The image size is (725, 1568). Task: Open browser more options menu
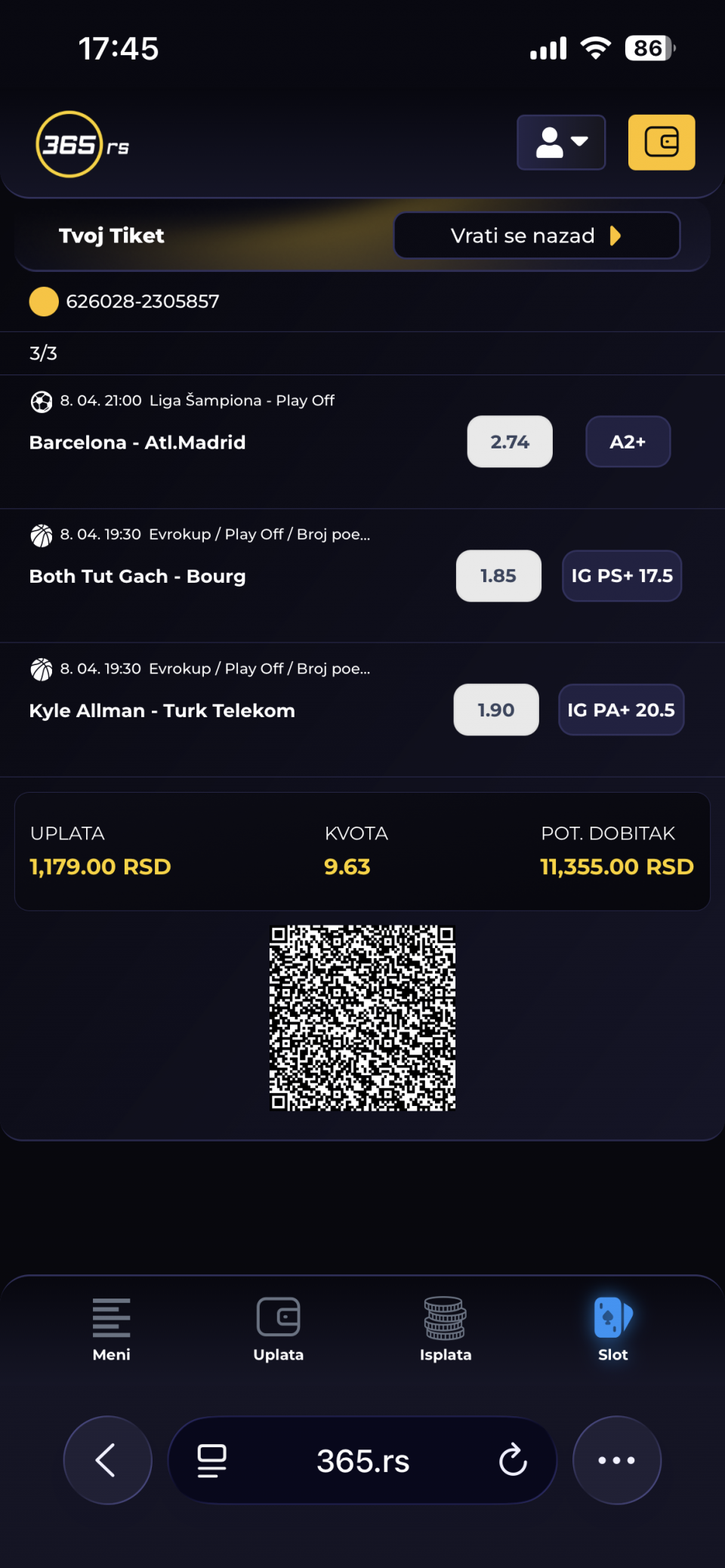coord(616,1460)
